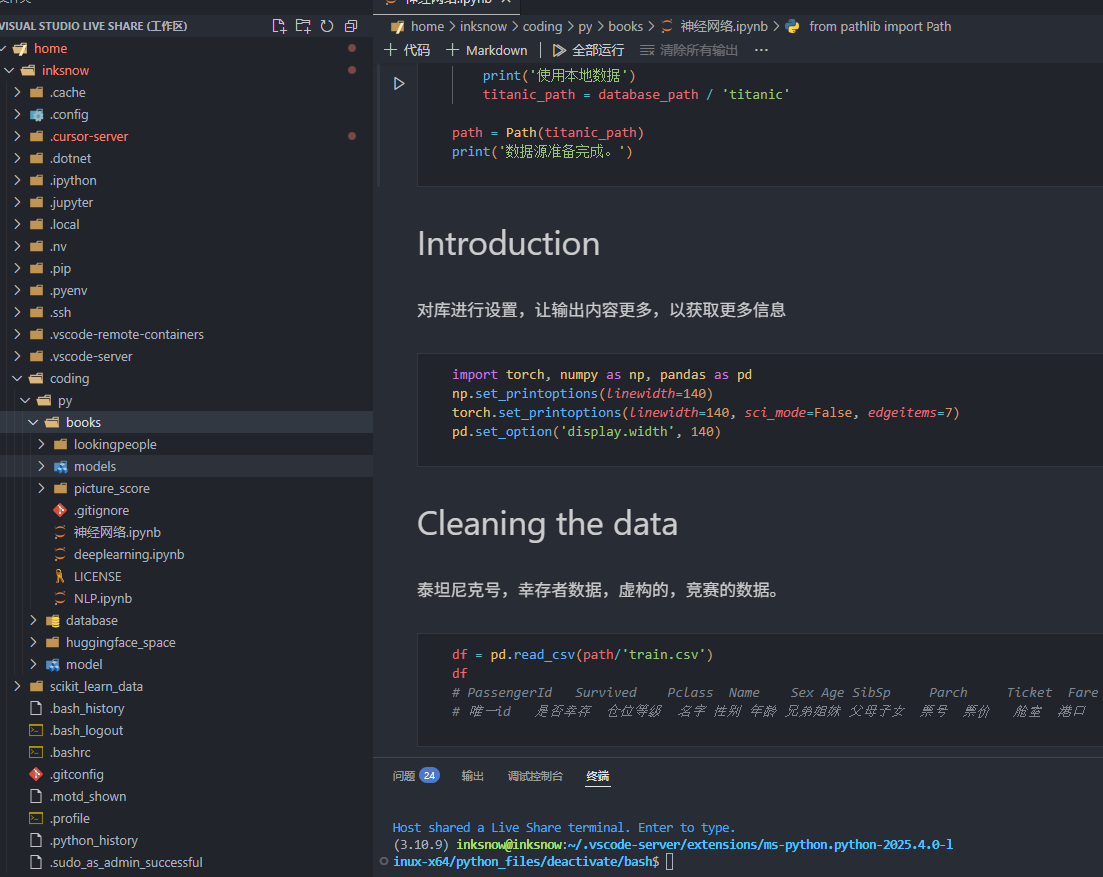Collapse all folders in explorer

point(351,26)
